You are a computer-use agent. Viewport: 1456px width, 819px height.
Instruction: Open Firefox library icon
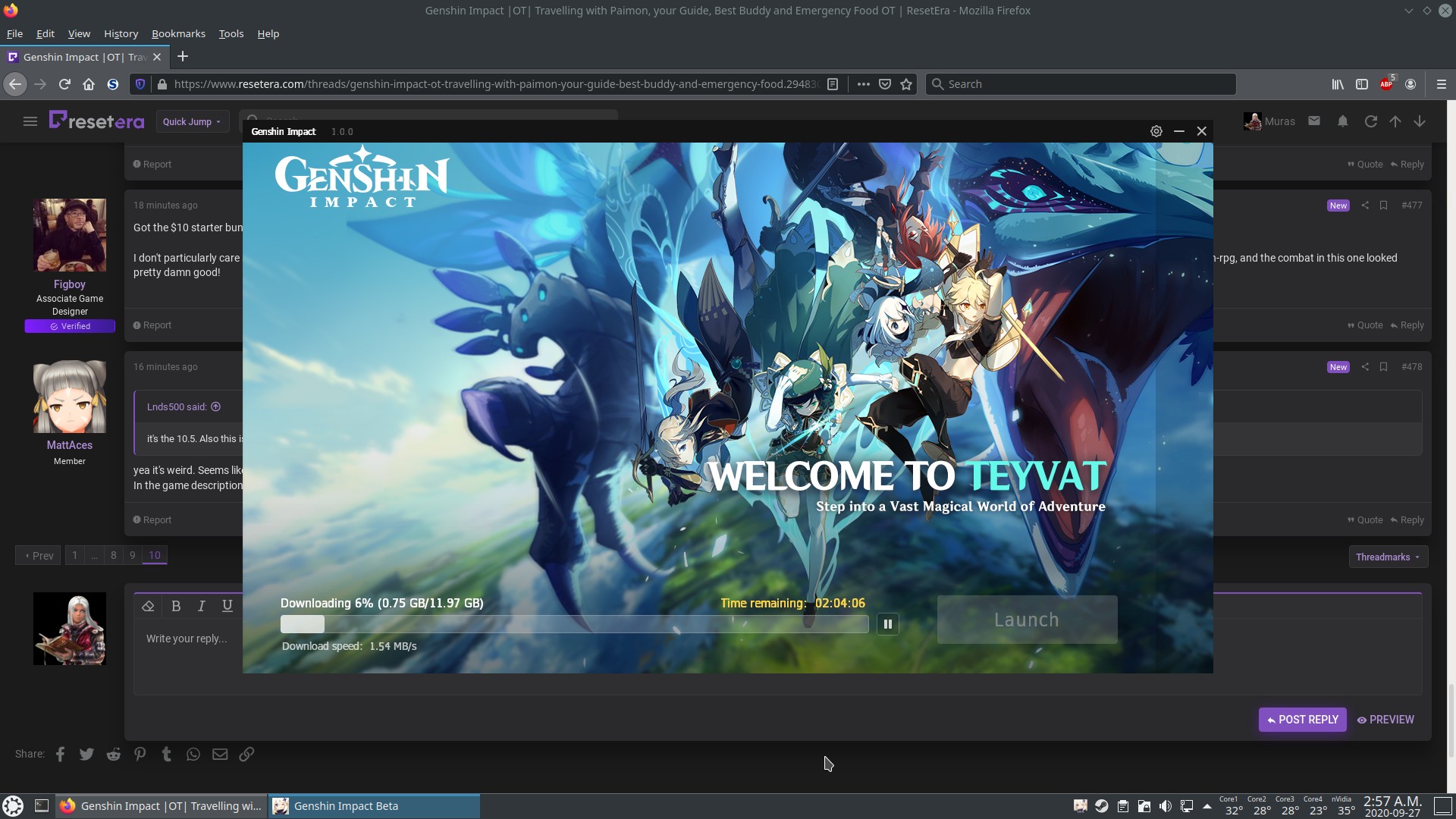(1338, 84)
